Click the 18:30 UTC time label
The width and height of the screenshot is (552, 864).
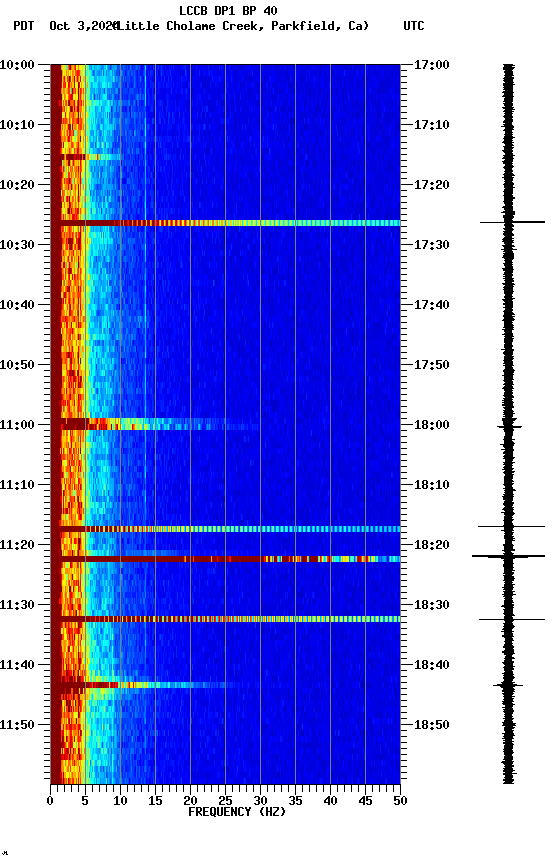[x=432, y=605]
